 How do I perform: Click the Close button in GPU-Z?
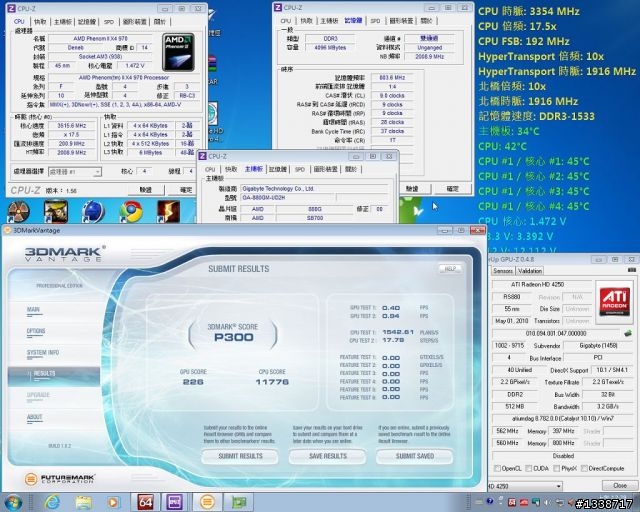(620, 485)
